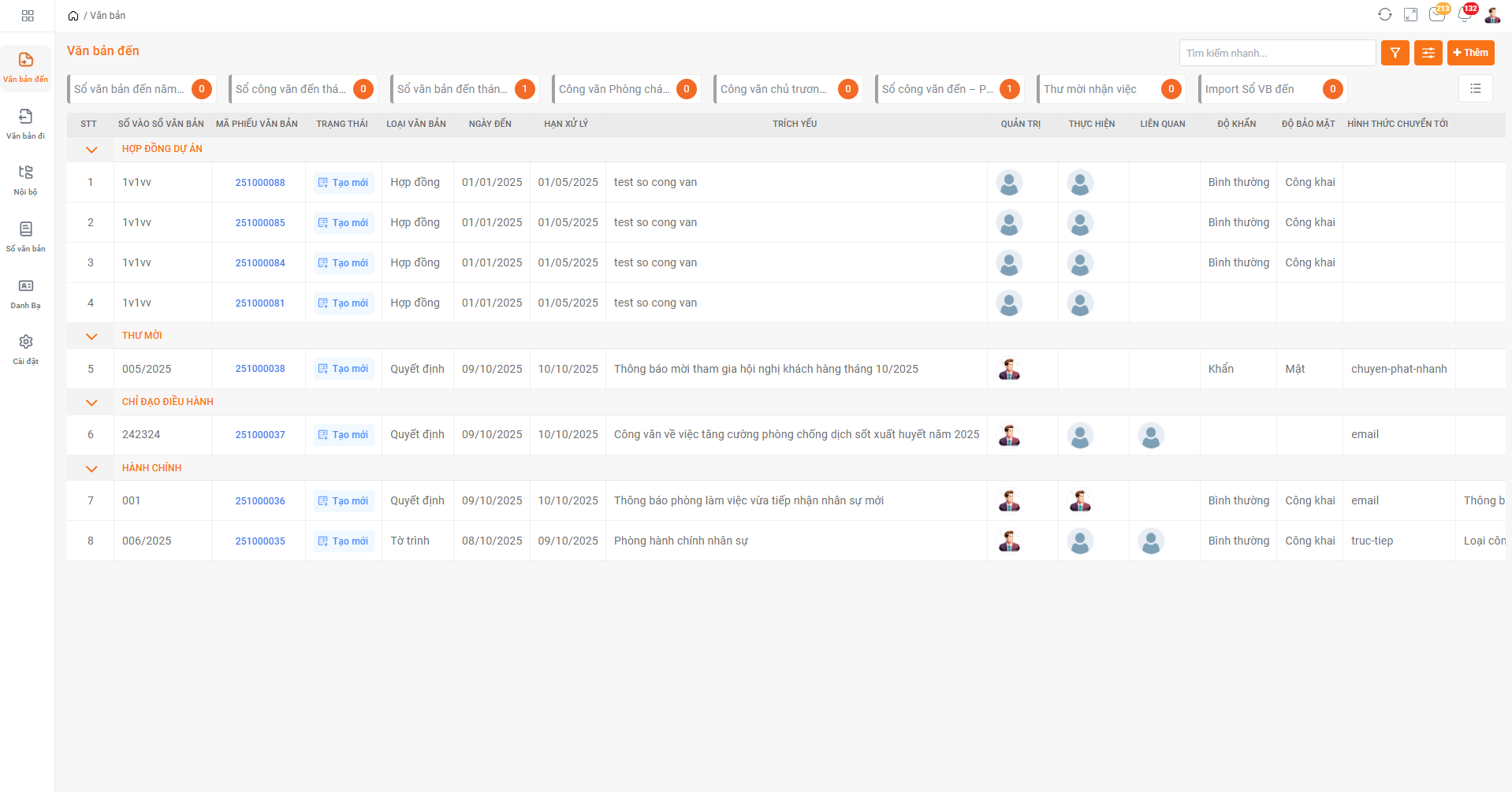1512x792 pixels.
Task: Open the home breadcrumb icon
Action: click(73, 16)
